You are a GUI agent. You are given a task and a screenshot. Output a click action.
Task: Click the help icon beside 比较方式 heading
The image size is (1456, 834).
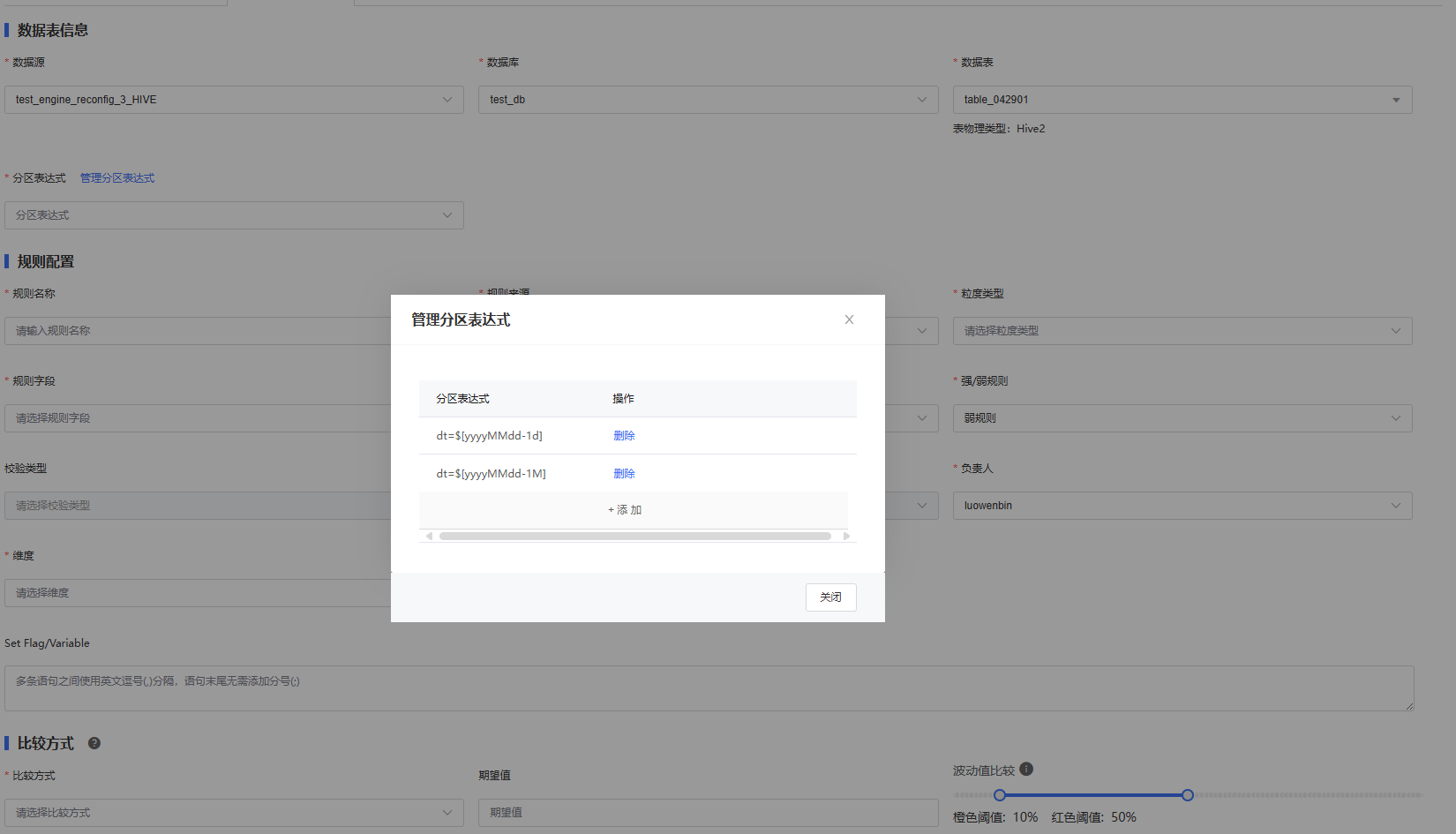coord(94,743)
